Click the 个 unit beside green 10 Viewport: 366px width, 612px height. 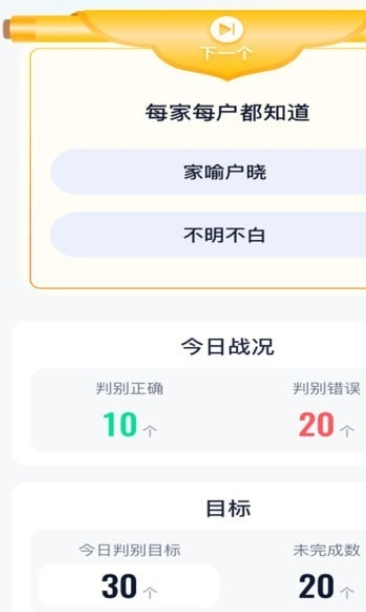coord(150,431)
